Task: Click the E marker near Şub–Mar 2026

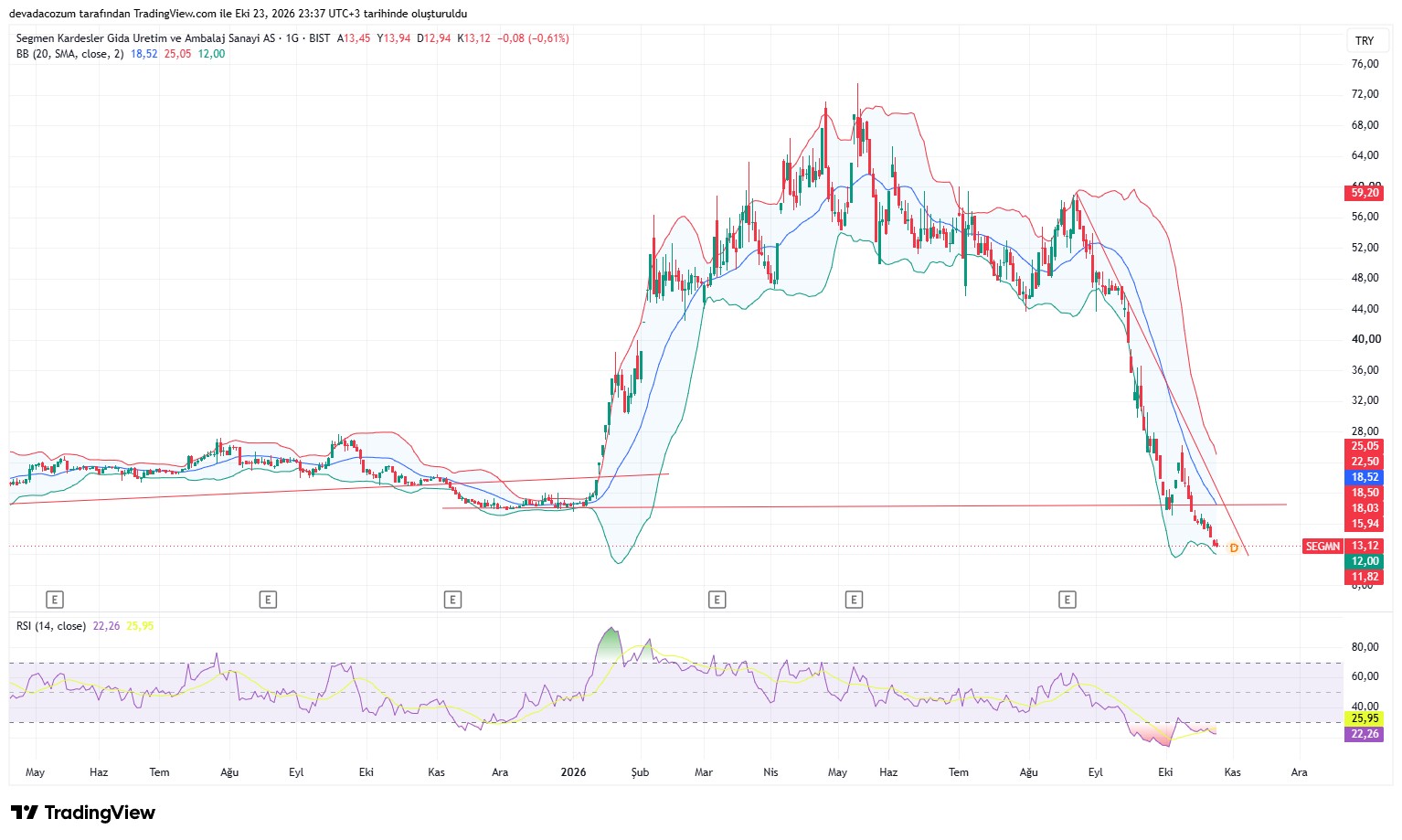Action: pyautogui.click(x=717, y=600)
